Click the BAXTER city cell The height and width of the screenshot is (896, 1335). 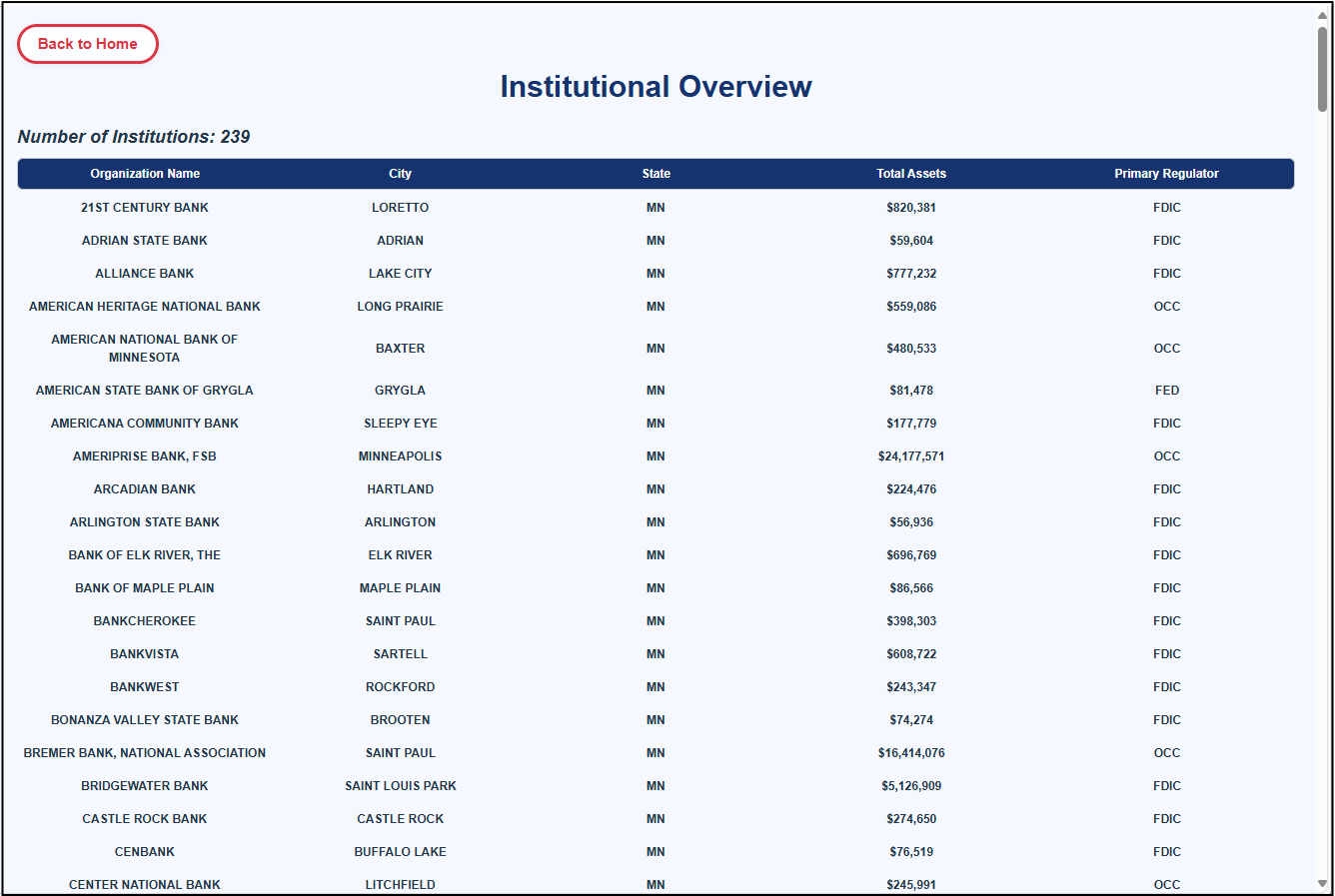tap(400, 349)
